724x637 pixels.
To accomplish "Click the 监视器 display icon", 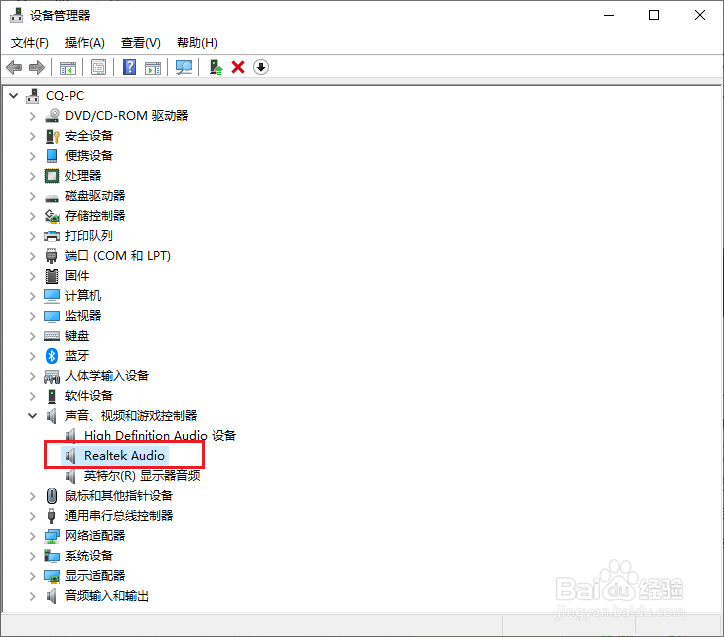I will coord(52,316).
